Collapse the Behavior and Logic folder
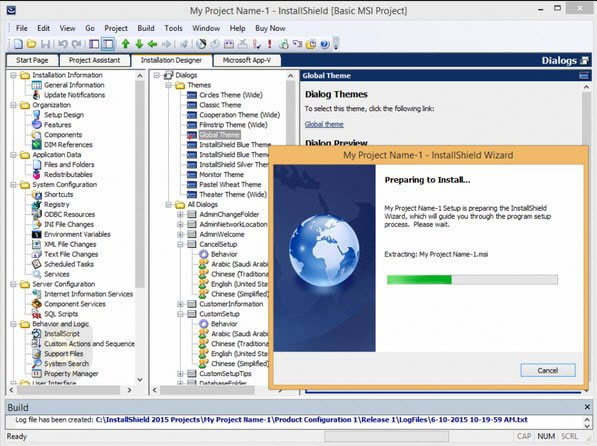The width and height of the screenshot is (597, 446). (13, 324)
